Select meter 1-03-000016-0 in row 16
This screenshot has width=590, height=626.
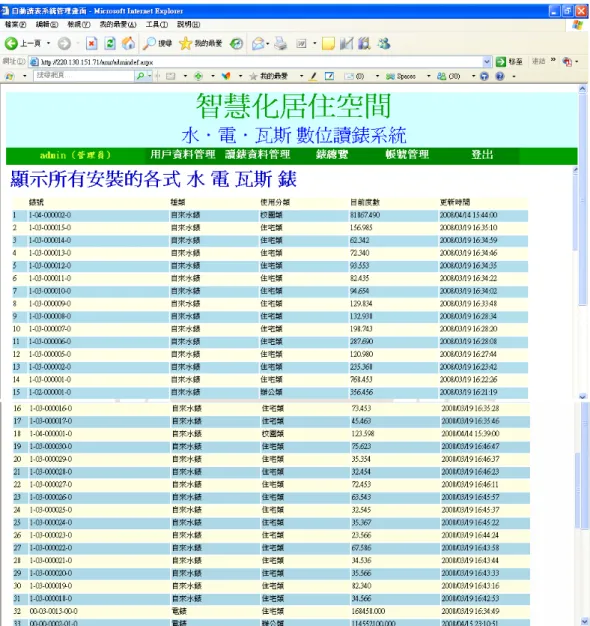[51, 408]
